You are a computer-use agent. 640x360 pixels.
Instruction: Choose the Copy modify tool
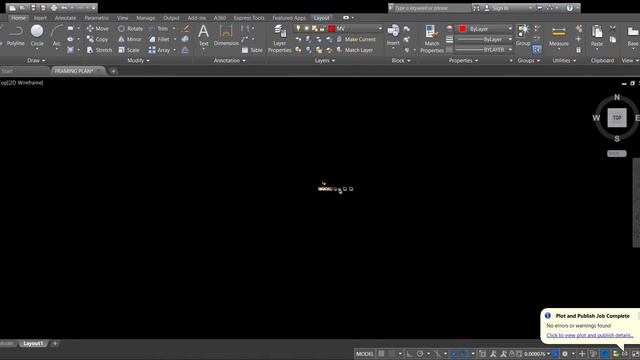click(x=98, y=39)
